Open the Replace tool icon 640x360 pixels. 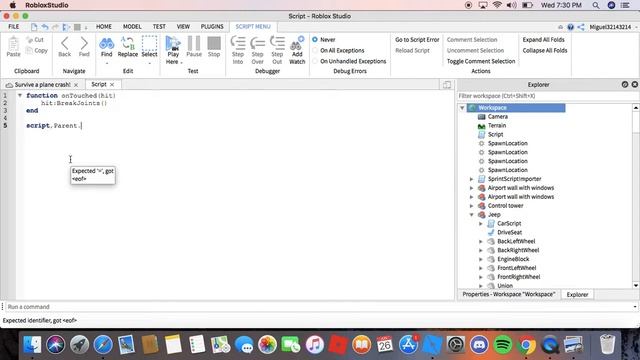[x=128, y=43]
